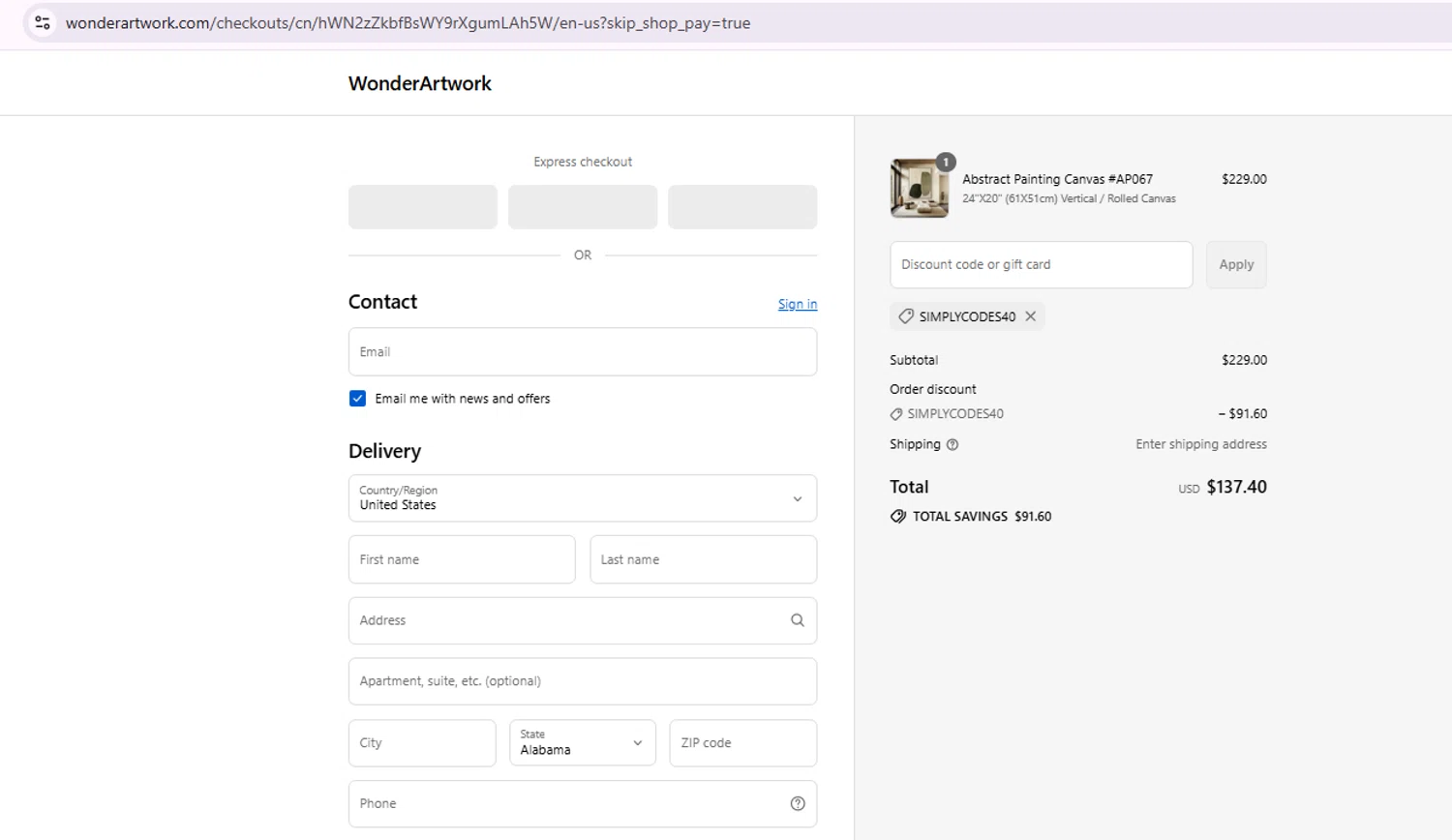Click the Express checkout label
This screenshot has width=1452, height=840.
(x=583, y=162)
